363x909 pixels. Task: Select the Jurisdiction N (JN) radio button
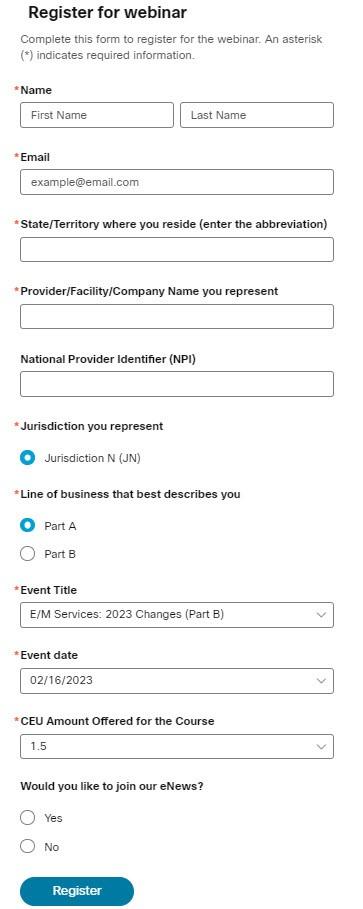point(27,458)
